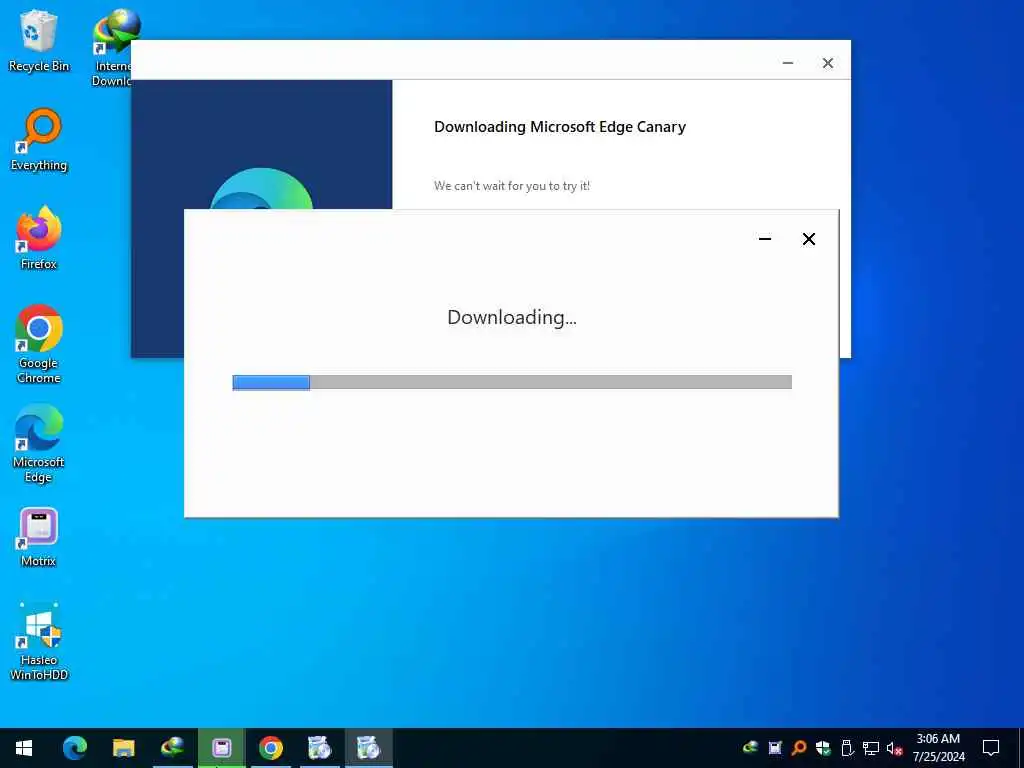Click 'We can't wait for you to try it!' text

pos(512,186)
